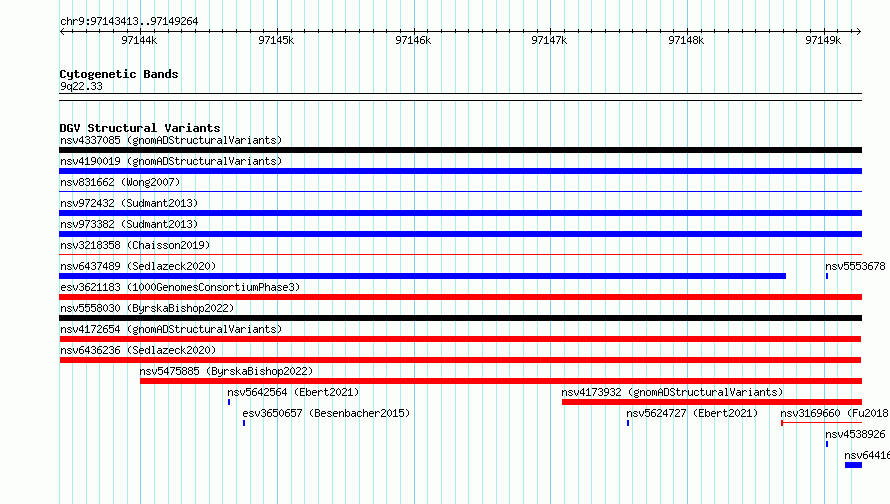Click the small blue marker under esv3650657
The height and width of the screenshot is (504, 890).
point(244,423)
